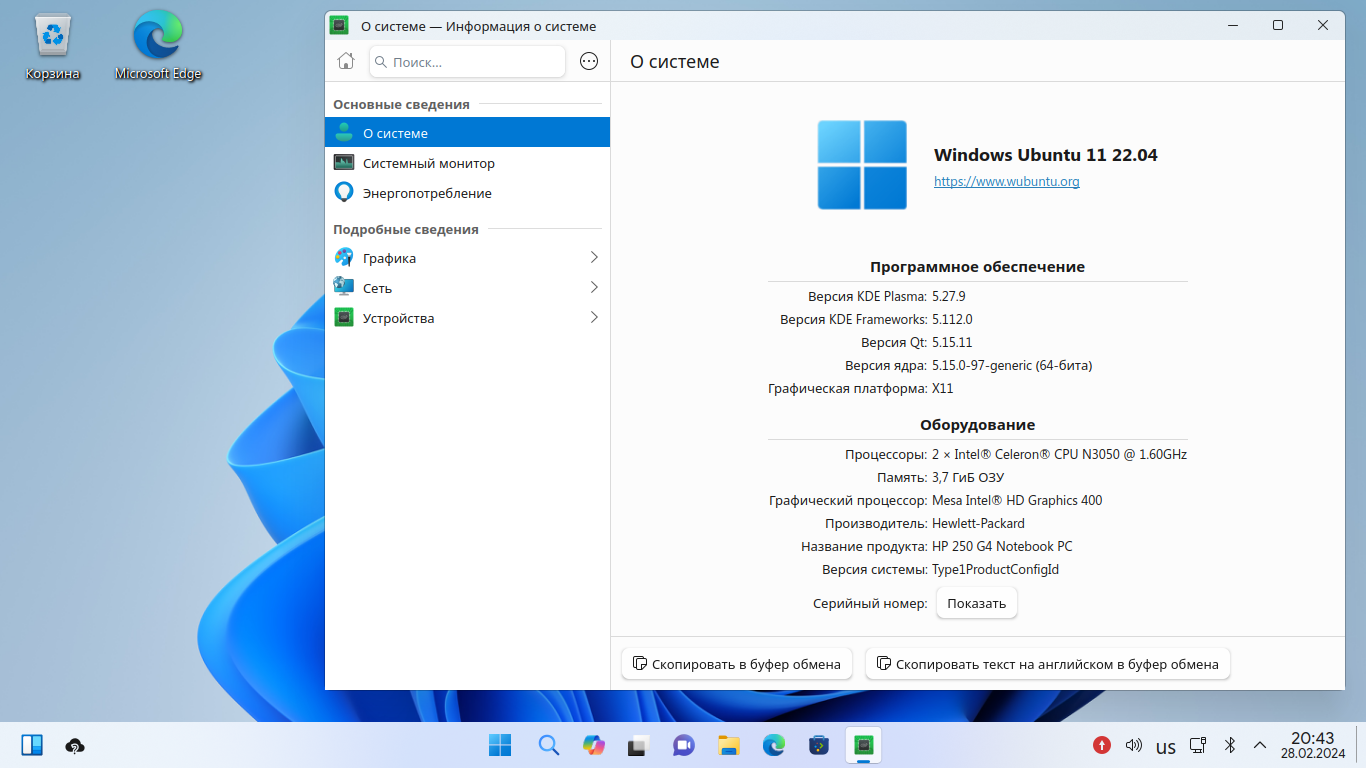This screenshot has height=768, width=1366.
Task: Expand the Устройства category arrow
Action: (x=594, y=318)
